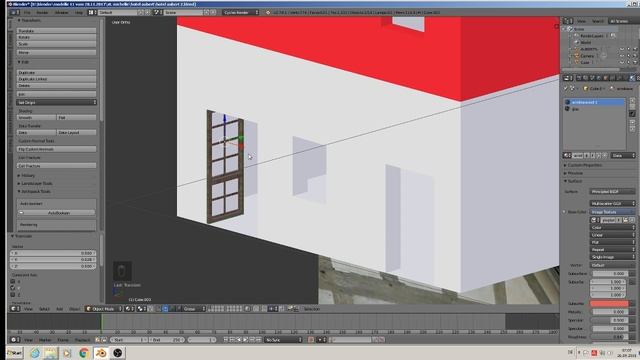This screenshot has width=640, height=360.
Task: Open the No Sync dropdown in timeline
Action: click(284, 340)
